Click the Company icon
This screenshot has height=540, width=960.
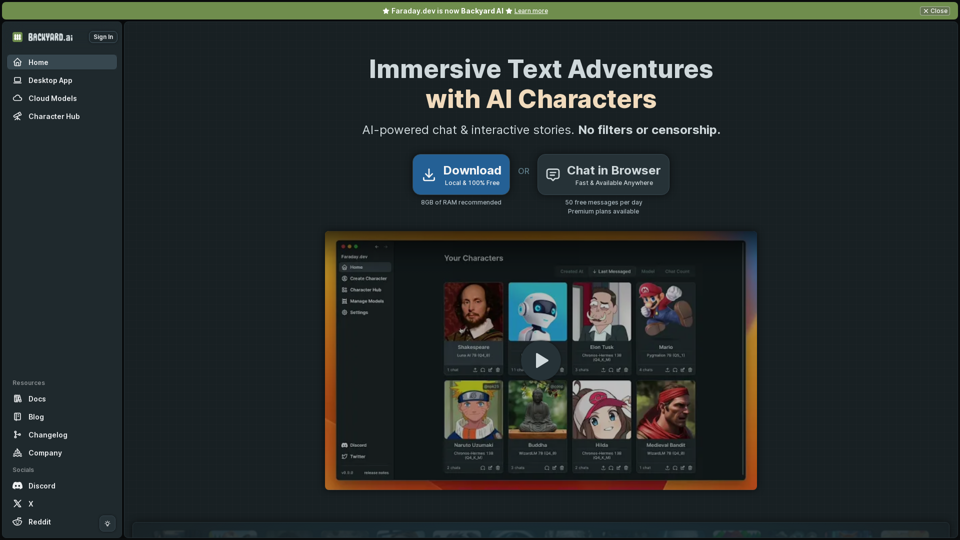pos(17,453)
